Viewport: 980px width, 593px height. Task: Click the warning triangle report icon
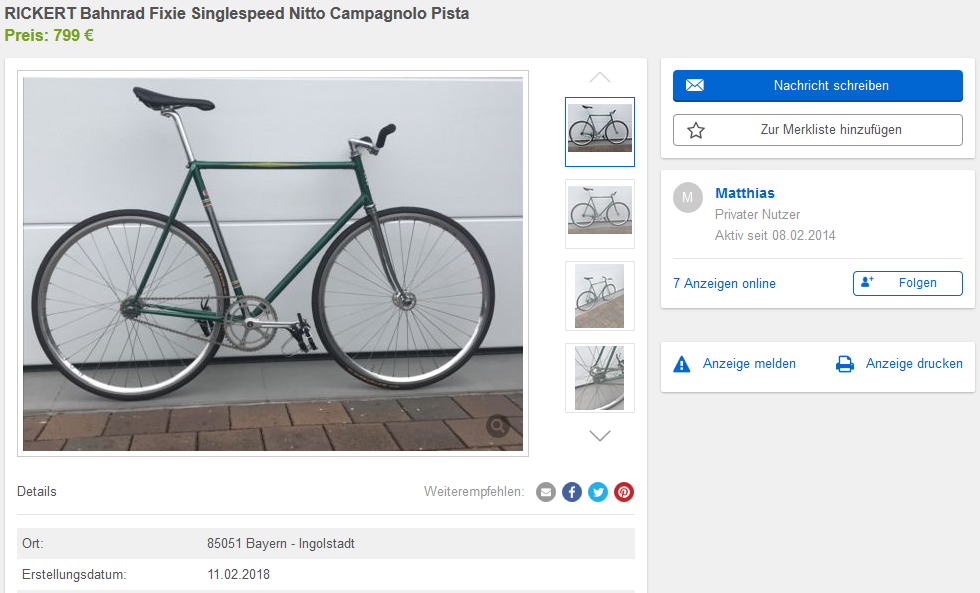coord(682,364)
